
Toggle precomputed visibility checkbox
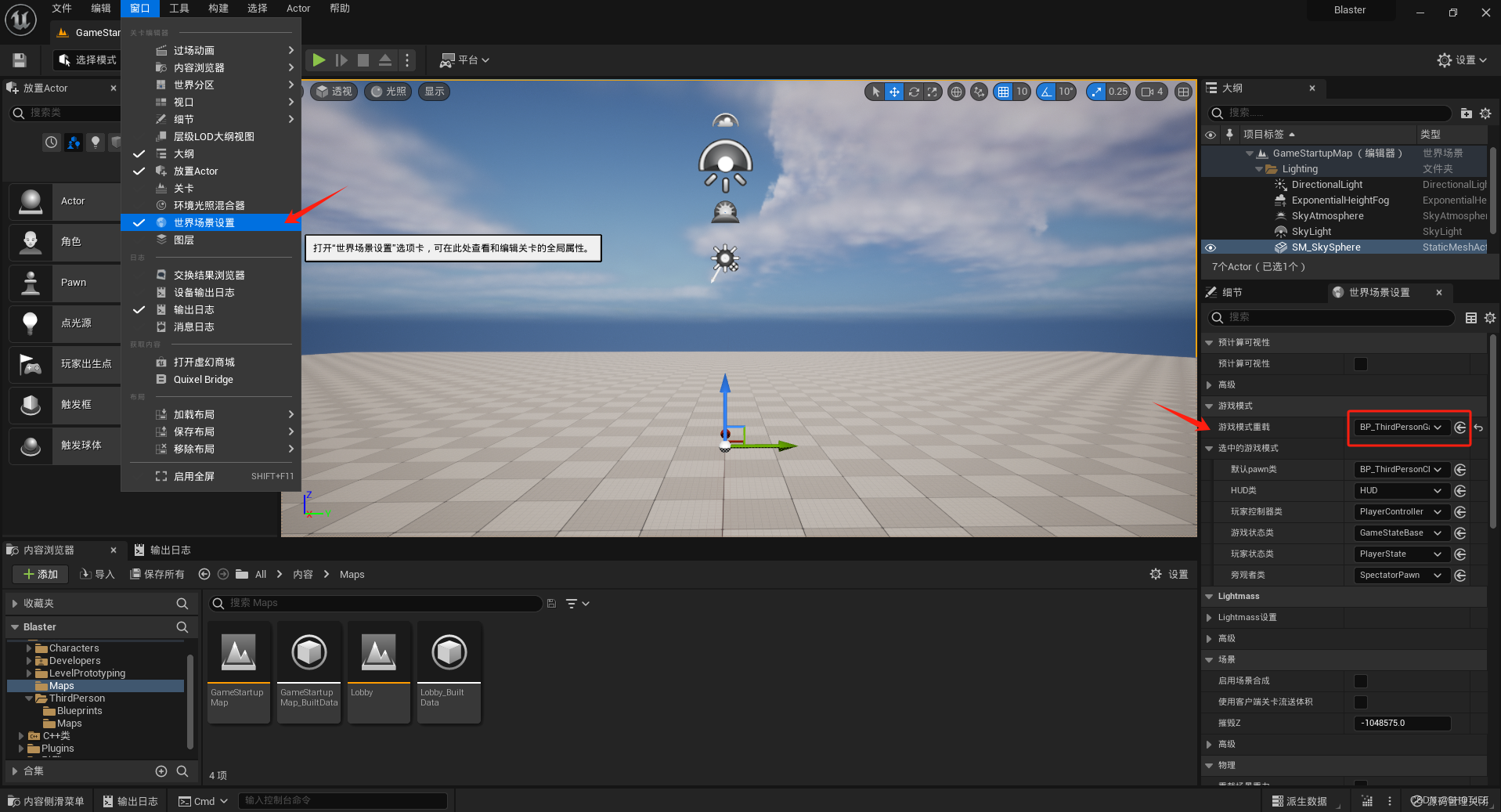(x=1361, y=364)
